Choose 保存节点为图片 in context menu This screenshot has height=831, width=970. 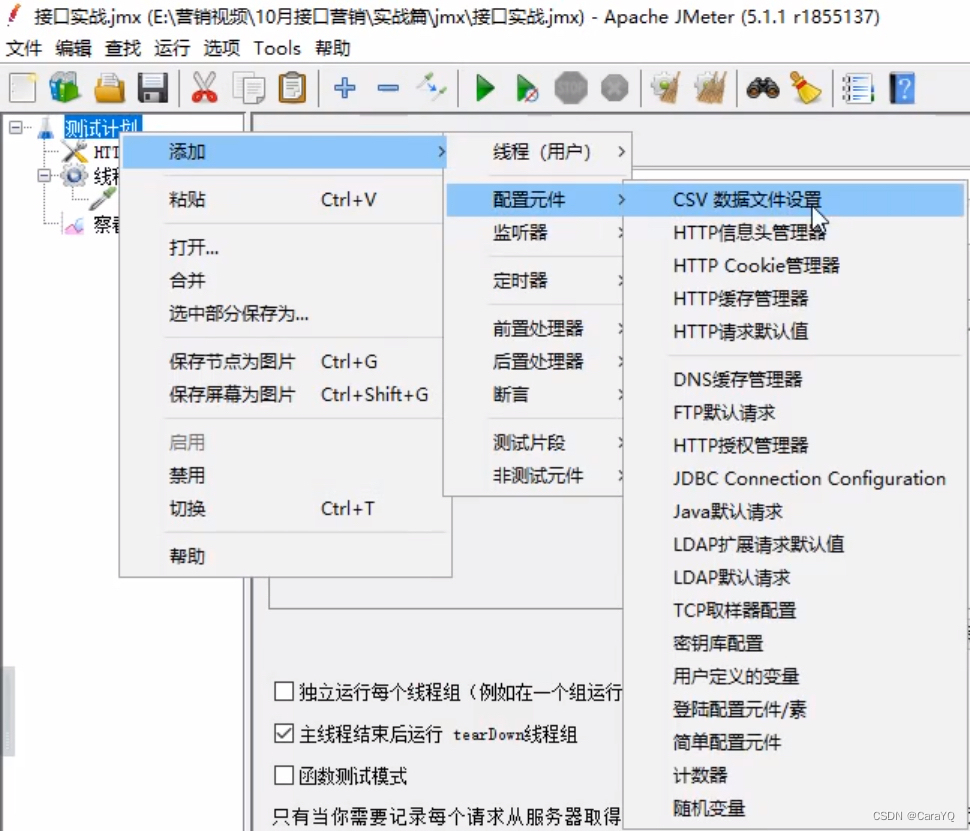(285, 361)
